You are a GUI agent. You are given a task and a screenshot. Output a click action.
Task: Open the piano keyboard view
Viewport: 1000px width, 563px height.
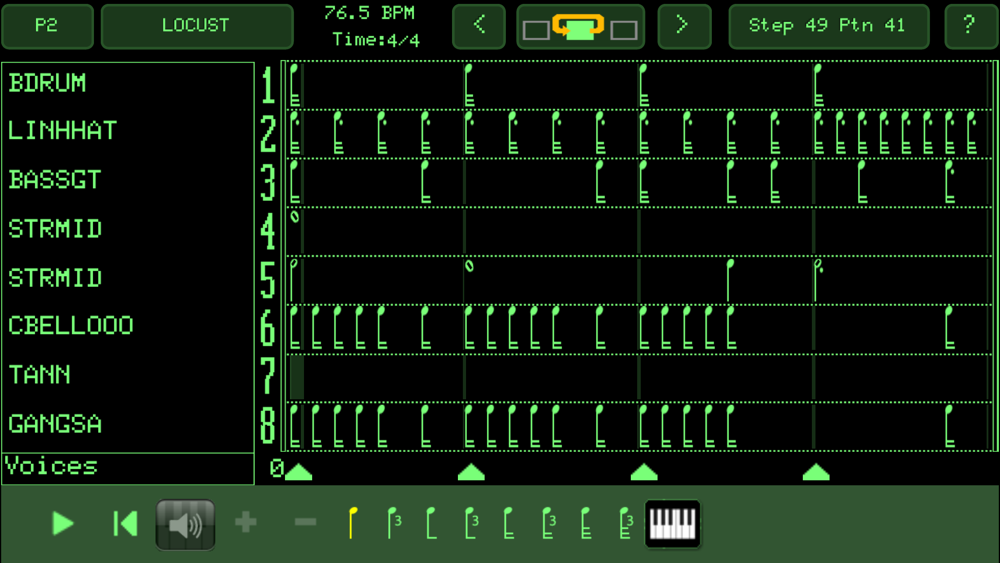pyautogui.click(x=672, y=524)
